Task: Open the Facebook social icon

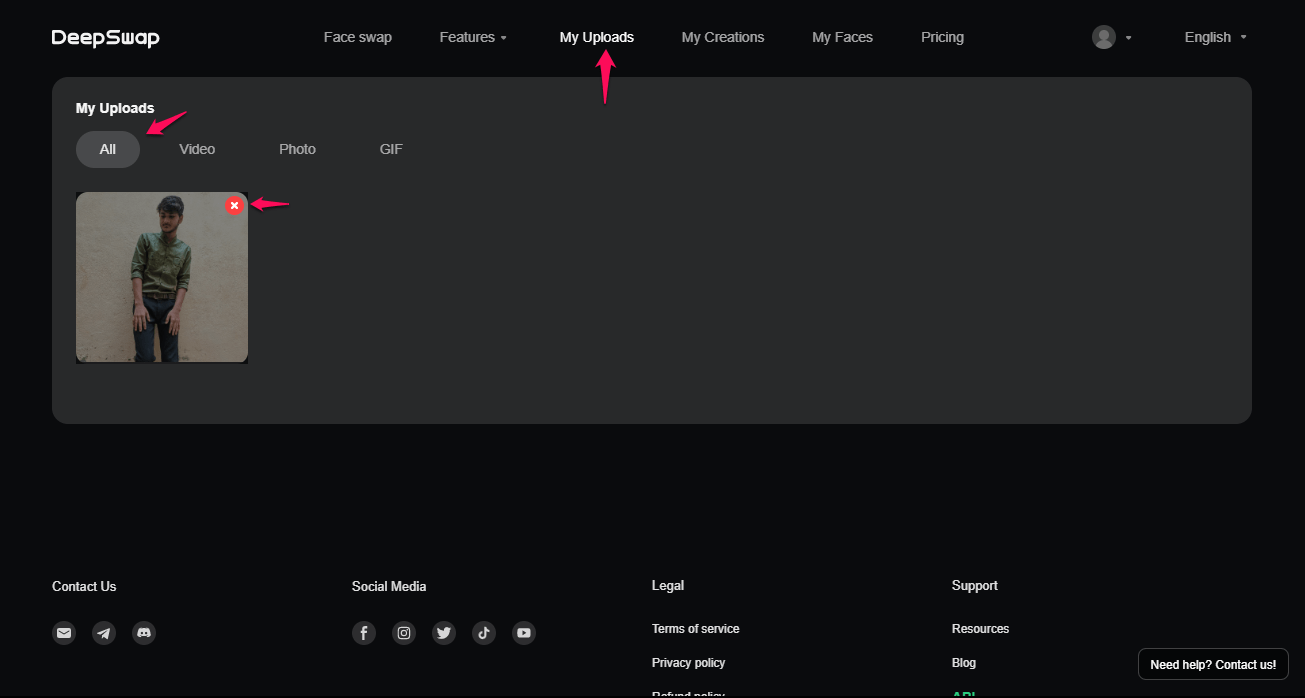Action: [363, 632]
